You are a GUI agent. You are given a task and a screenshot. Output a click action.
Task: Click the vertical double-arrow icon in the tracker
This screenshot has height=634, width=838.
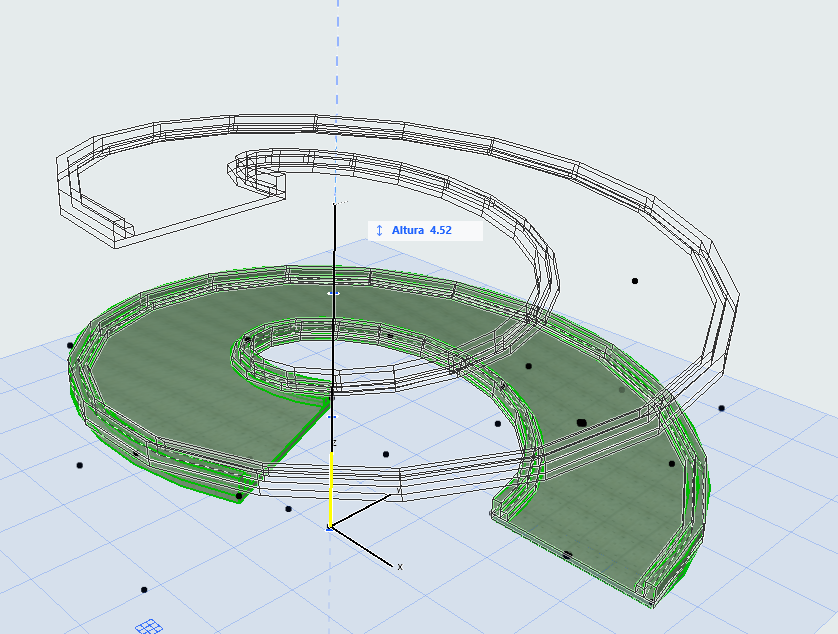coord(379,230)
